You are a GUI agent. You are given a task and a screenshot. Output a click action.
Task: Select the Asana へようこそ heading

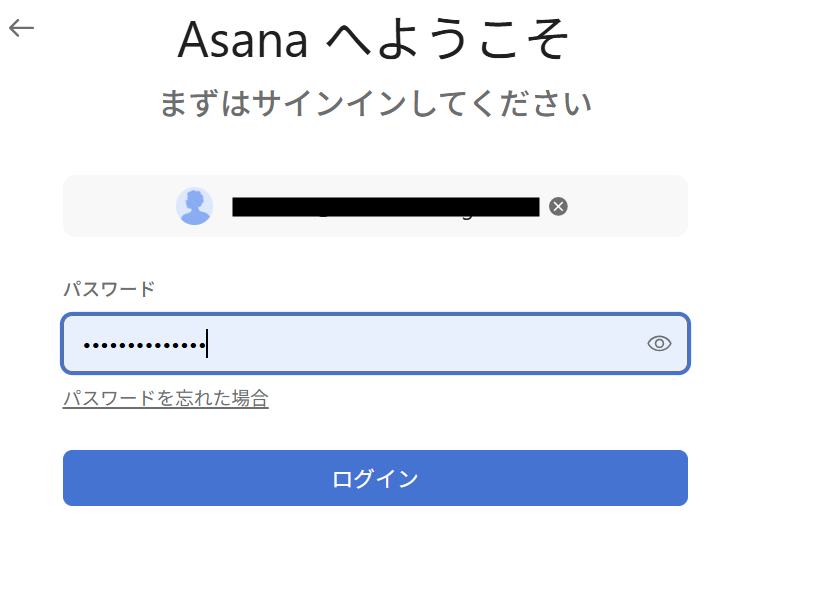pos(374,40)
